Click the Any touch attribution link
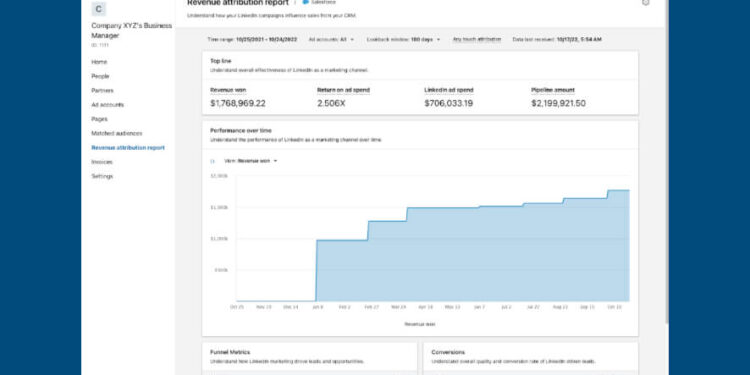 point(477,40)
